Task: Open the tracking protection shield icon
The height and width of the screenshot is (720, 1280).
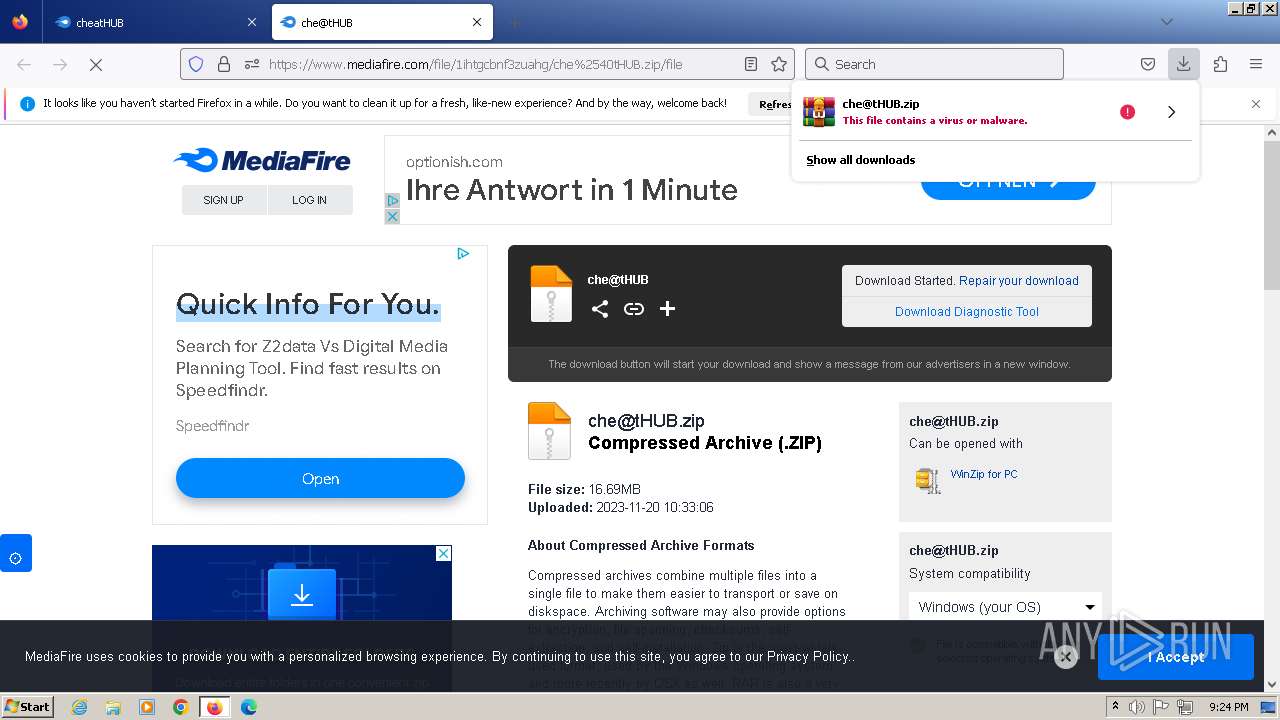Action: [196, 64]
